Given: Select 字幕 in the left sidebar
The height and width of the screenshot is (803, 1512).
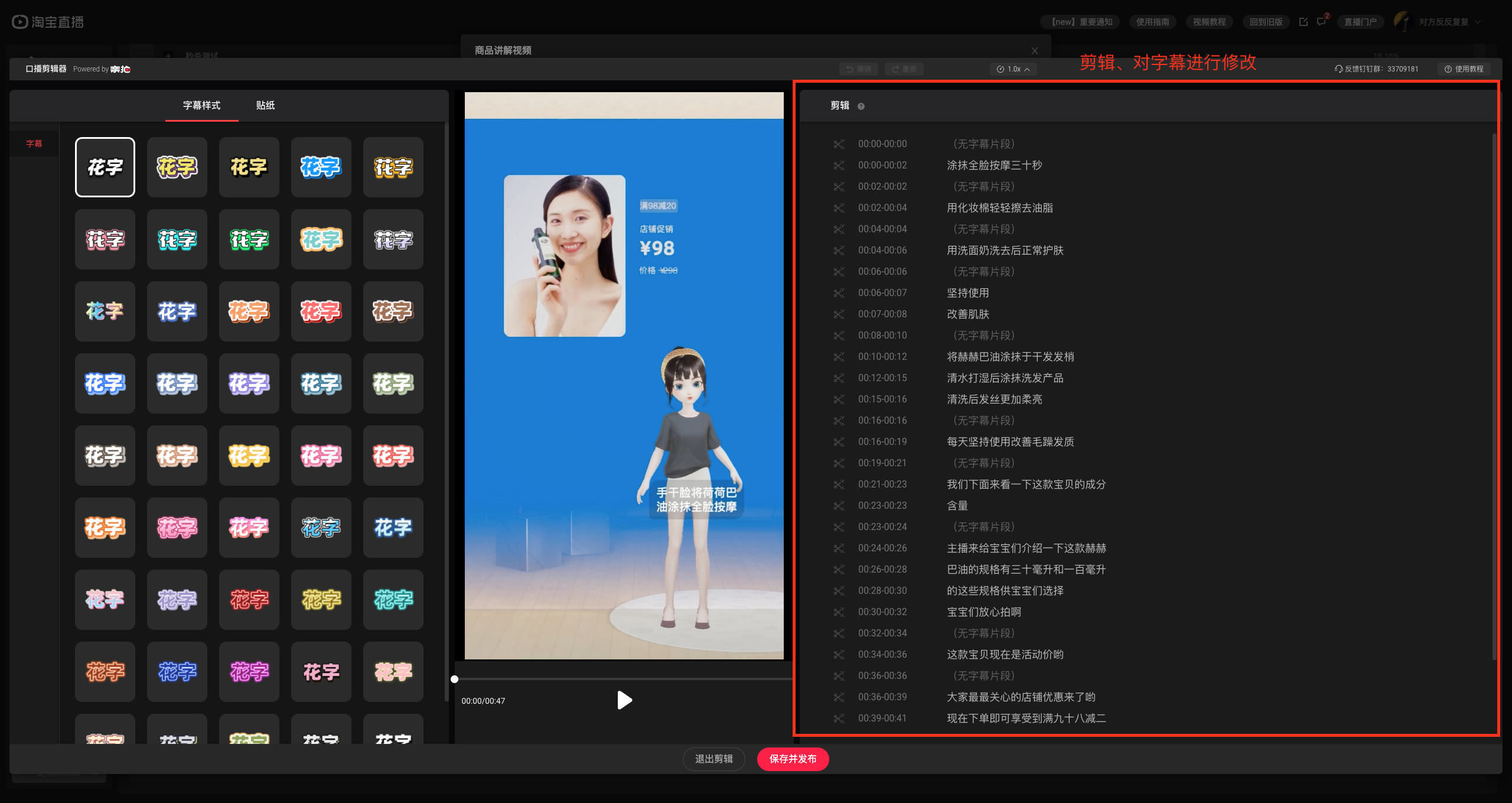Looking at the screenshot, I should click(34, 144).
